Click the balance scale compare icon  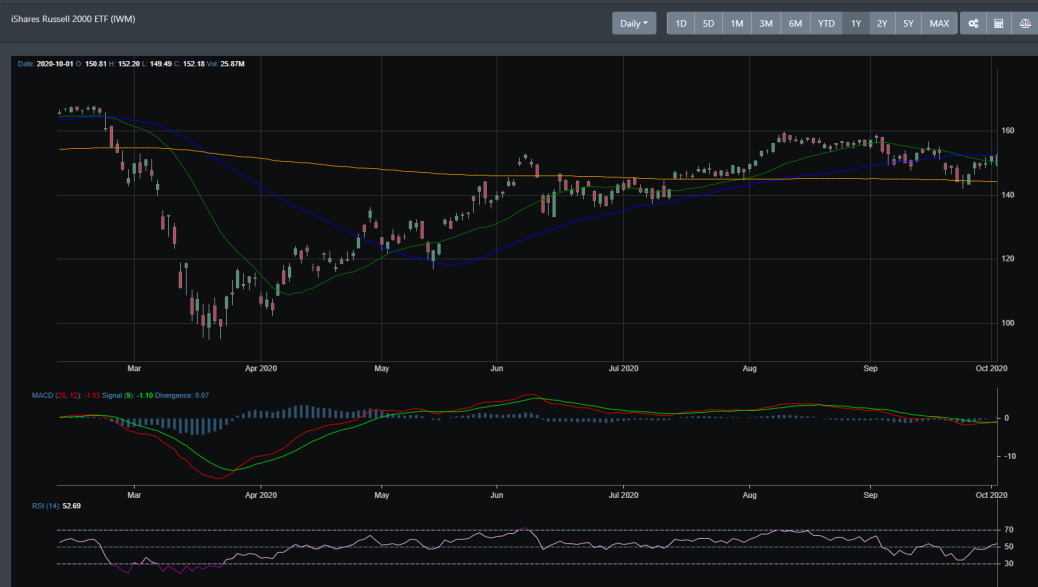pos(1025,23)
